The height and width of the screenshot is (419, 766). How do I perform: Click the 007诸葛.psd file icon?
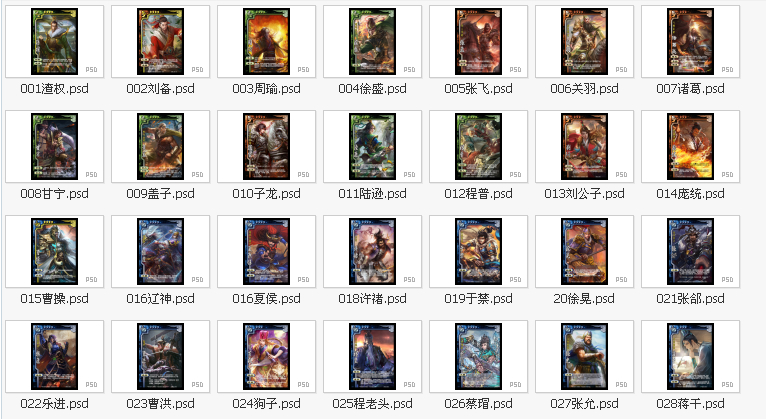[690, 42]
